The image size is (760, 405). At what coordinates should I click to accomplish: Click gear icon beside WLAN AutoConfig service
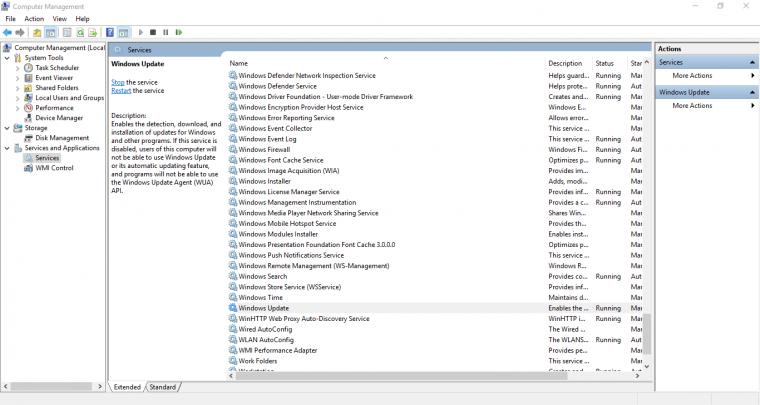point(233,340)
